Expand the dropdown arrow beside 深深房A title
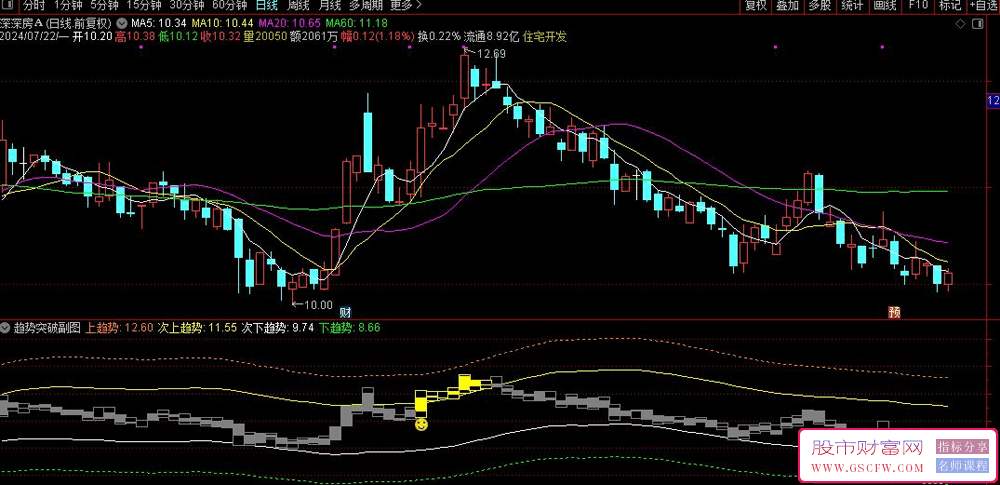 pyautogui.click(x=122, y=23)
